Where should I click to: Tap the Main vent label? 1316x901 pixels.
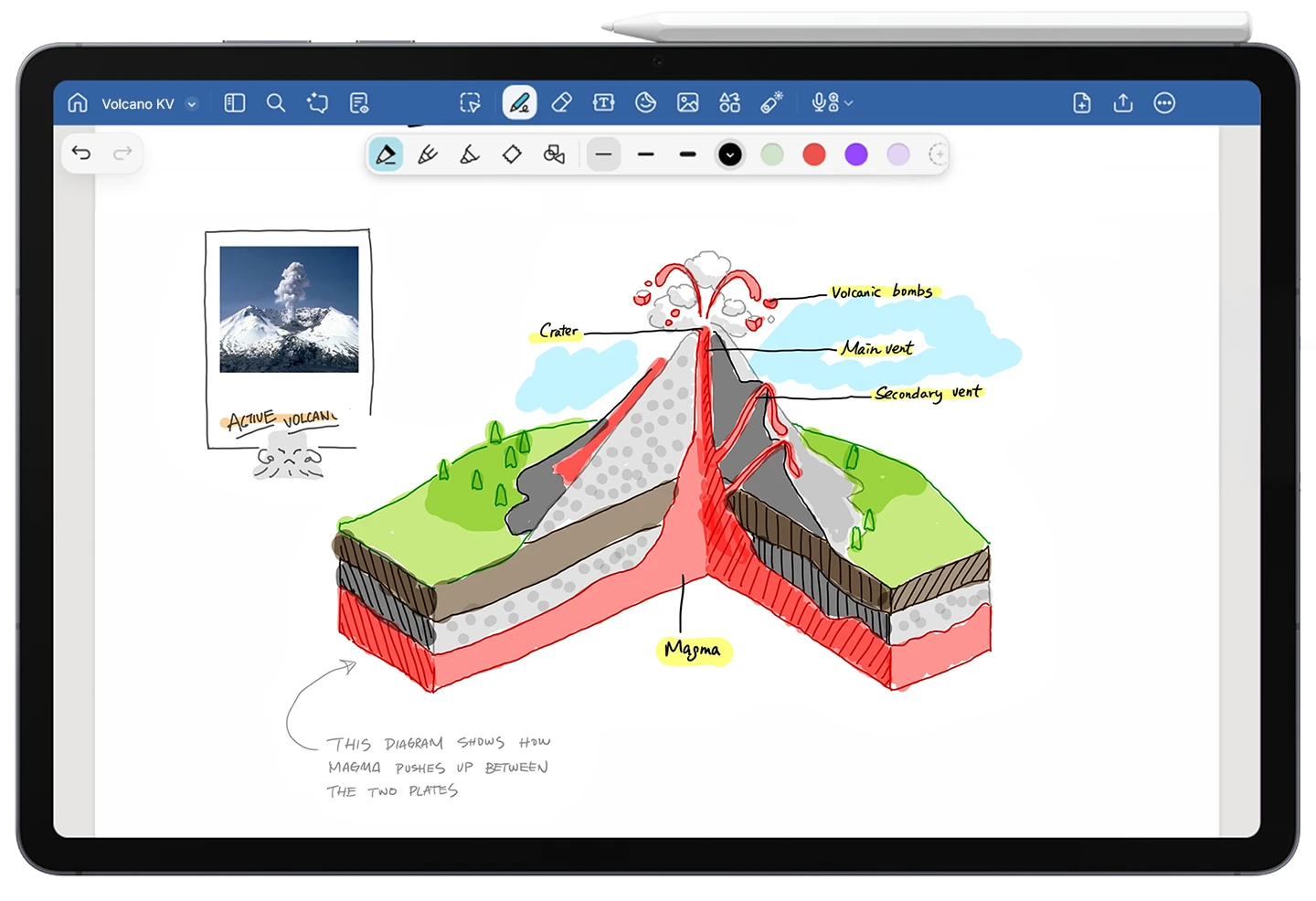(x=877, y=348)
